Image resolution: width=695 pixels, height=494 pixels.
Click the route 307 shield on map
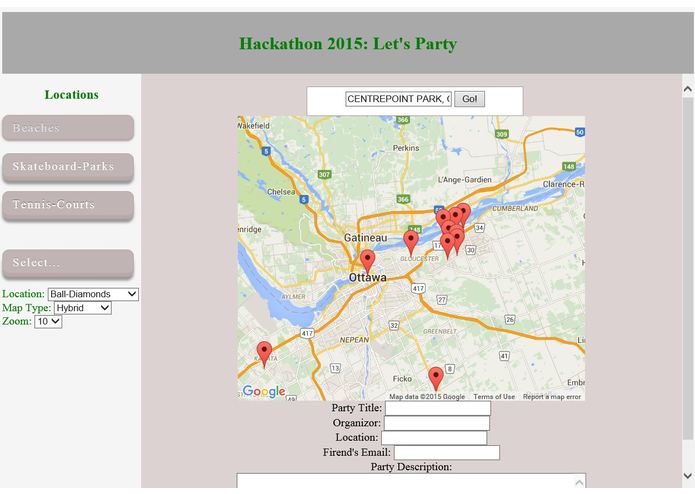coord(324,175)
